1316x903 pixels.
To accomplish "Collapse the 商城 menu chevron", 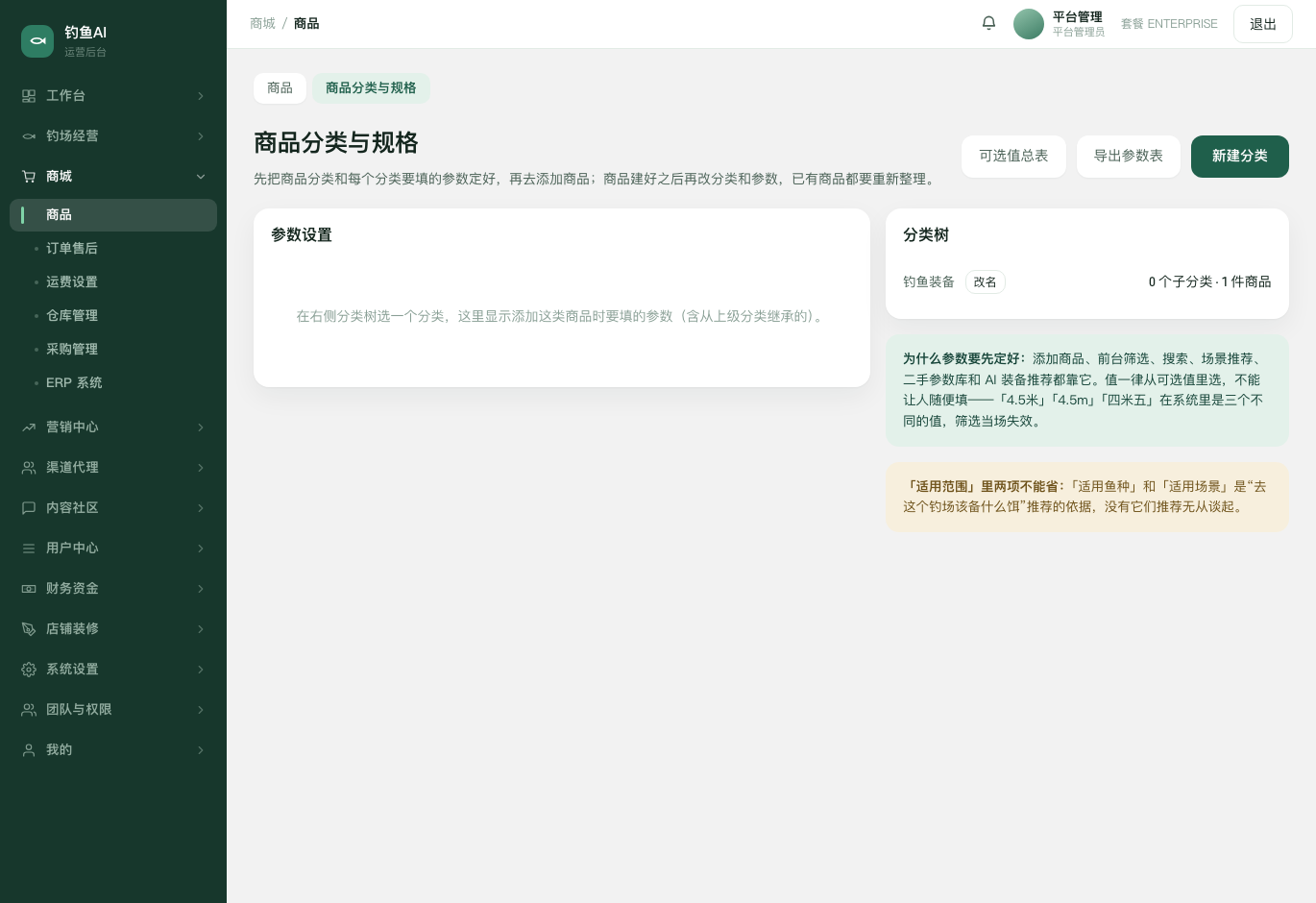I will pyautogui.click(x=201, y=177).
